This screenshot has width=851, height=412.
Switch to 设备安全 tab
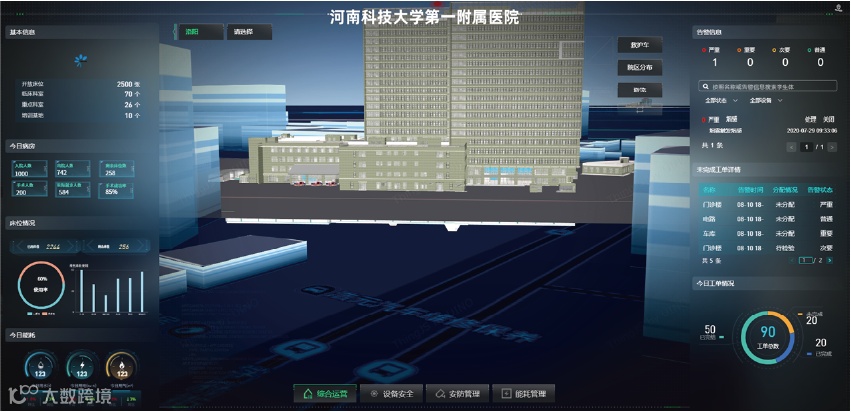point(391,394)
